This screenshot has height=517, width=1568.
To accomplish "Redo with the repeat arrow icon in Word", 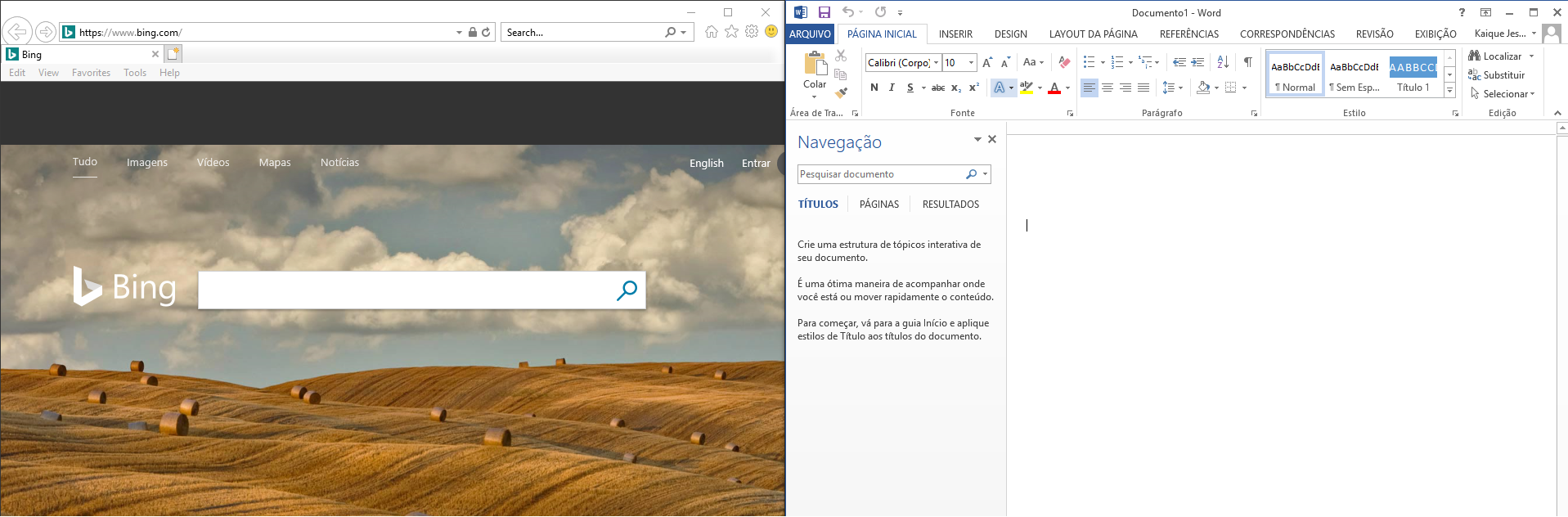I will (880, 12).
